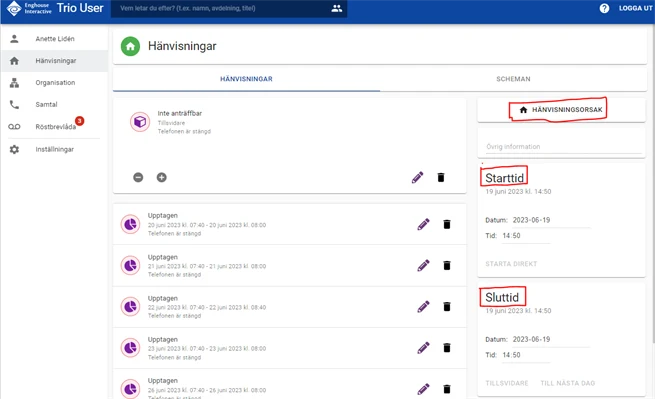Click the Starttid heading
Image resolution: width=655 pixels, height=399 pixels.
pyautogui.click(x=504, y=178)
